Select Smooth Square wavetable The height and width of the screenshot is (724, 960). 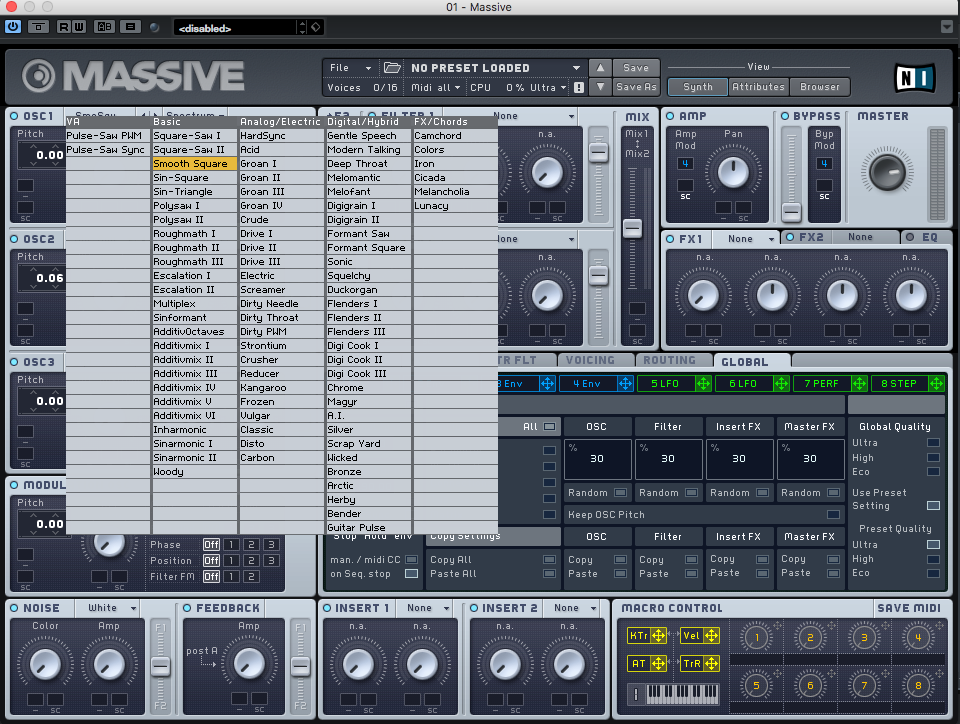[194, 163]
